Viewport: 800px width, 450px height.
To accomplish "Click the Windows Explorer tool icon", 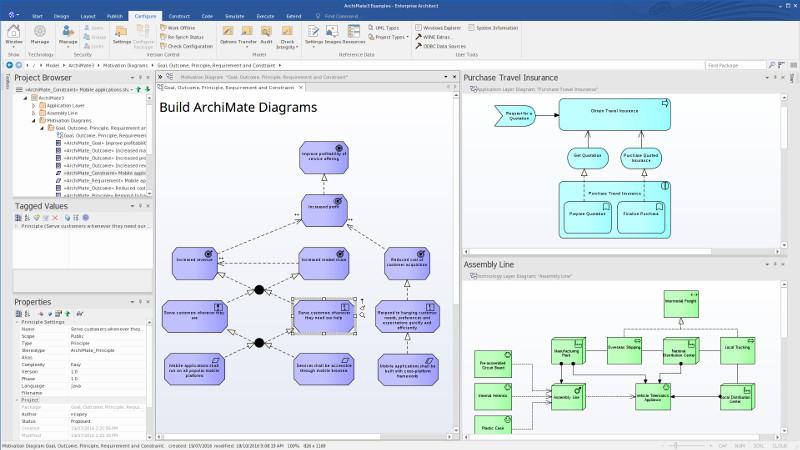I will [x=440, y=28].
